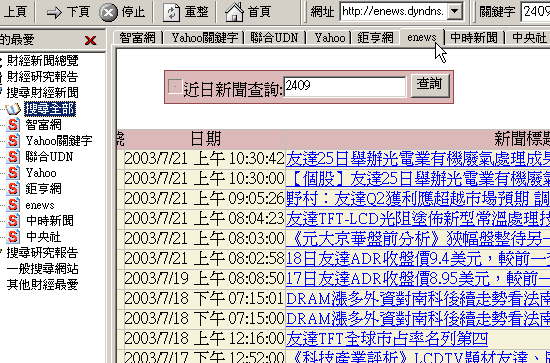Screen dimensions: 550x363
Task: Click the 重整 refresh toolbar icon
Action: [172, 13]
